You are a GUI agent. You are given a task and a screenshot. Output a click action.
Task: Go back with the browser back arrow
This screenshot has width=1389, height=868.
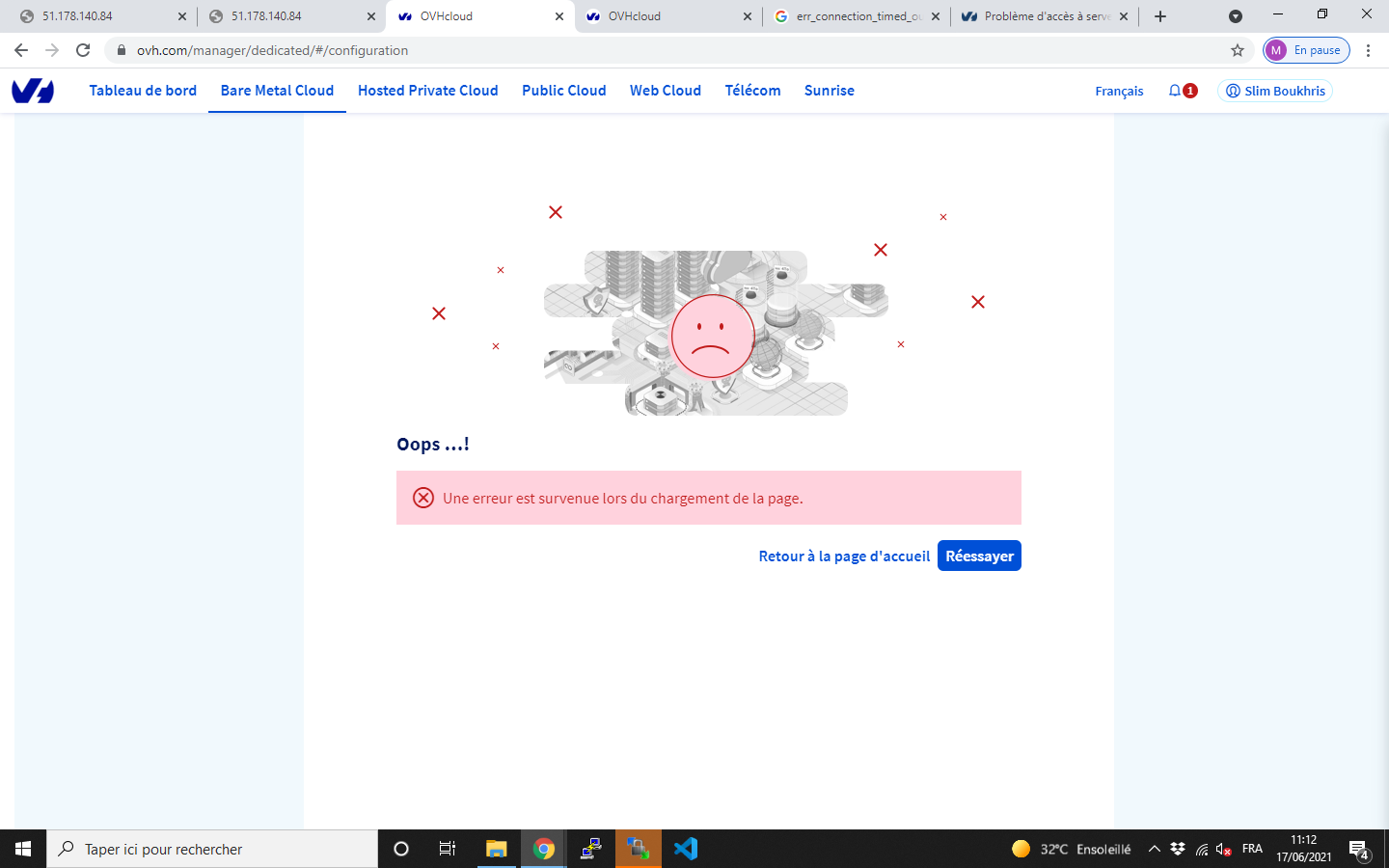point(21,50)
